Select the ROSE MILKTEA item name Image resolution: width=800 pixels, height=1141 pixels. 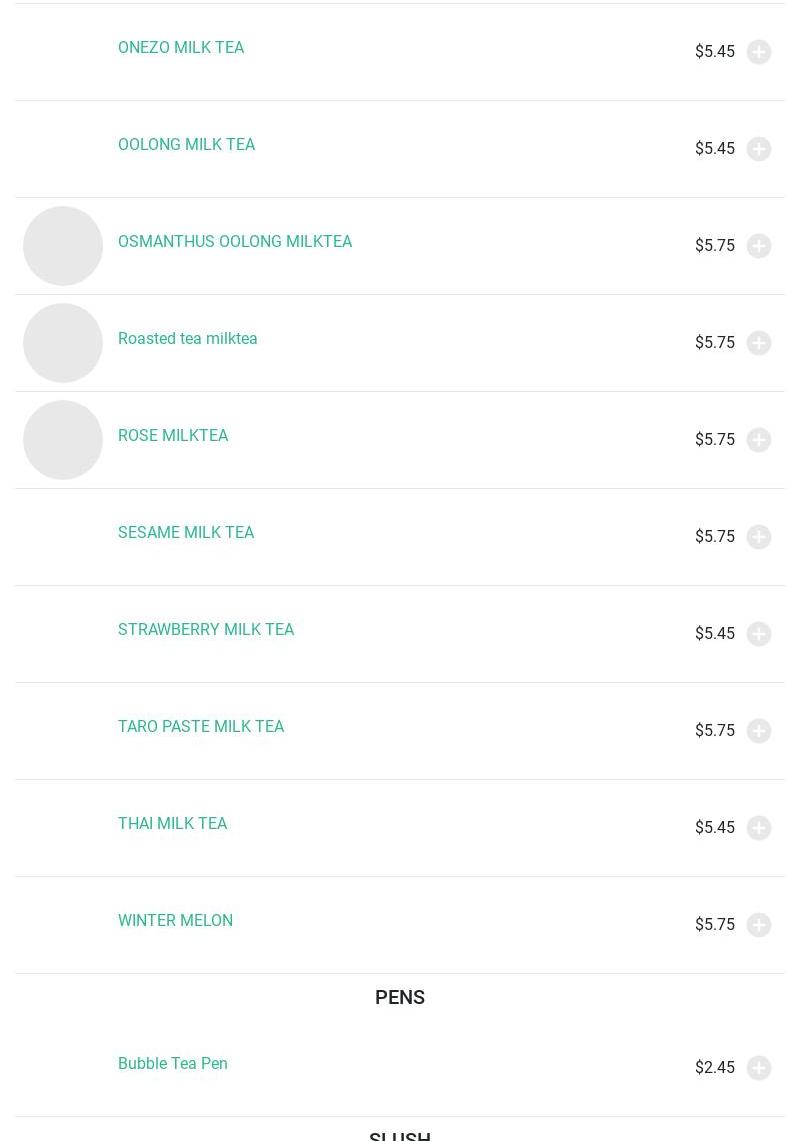[173, 436]
